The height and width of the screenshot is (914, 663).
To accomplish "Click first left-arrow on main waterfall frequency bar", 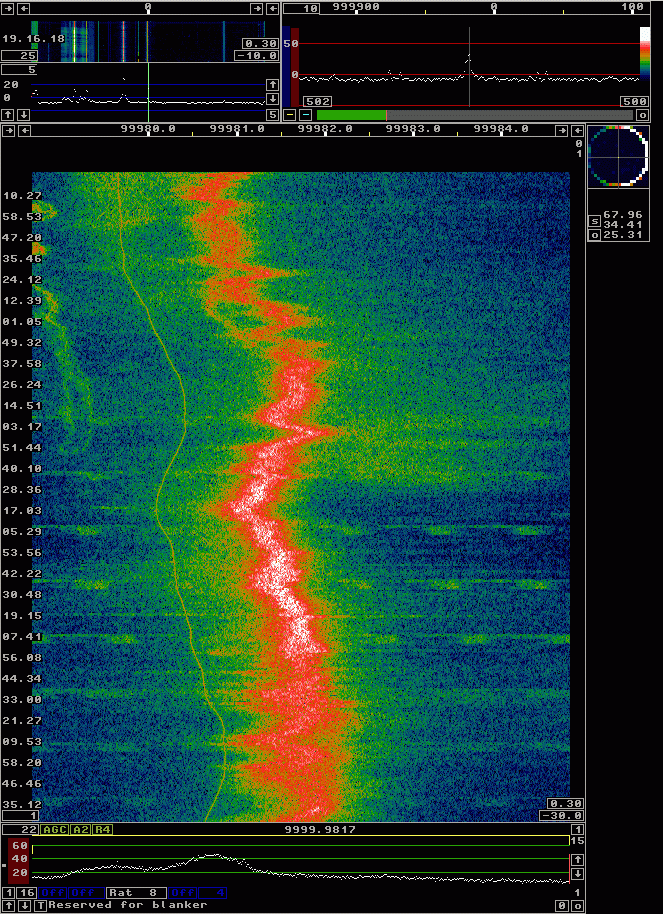I will pyautogui.click(x=24, y=130).
